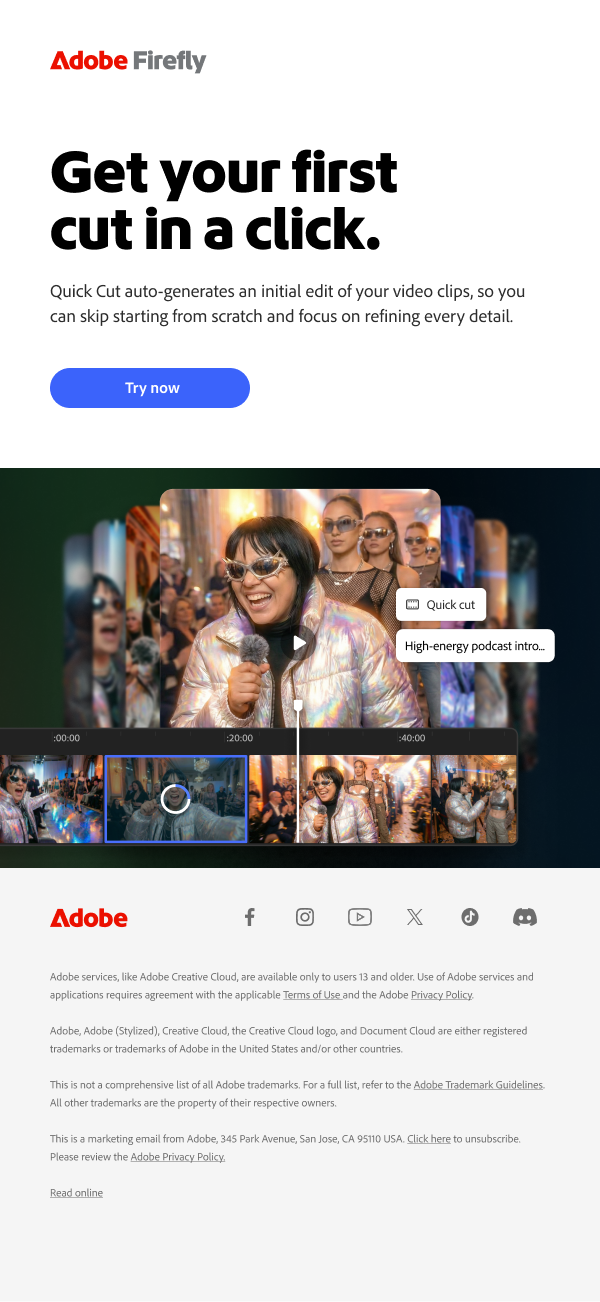Click the :00:00 timeline marker
The image size is (600, 1302).
(x=66, y=738)
